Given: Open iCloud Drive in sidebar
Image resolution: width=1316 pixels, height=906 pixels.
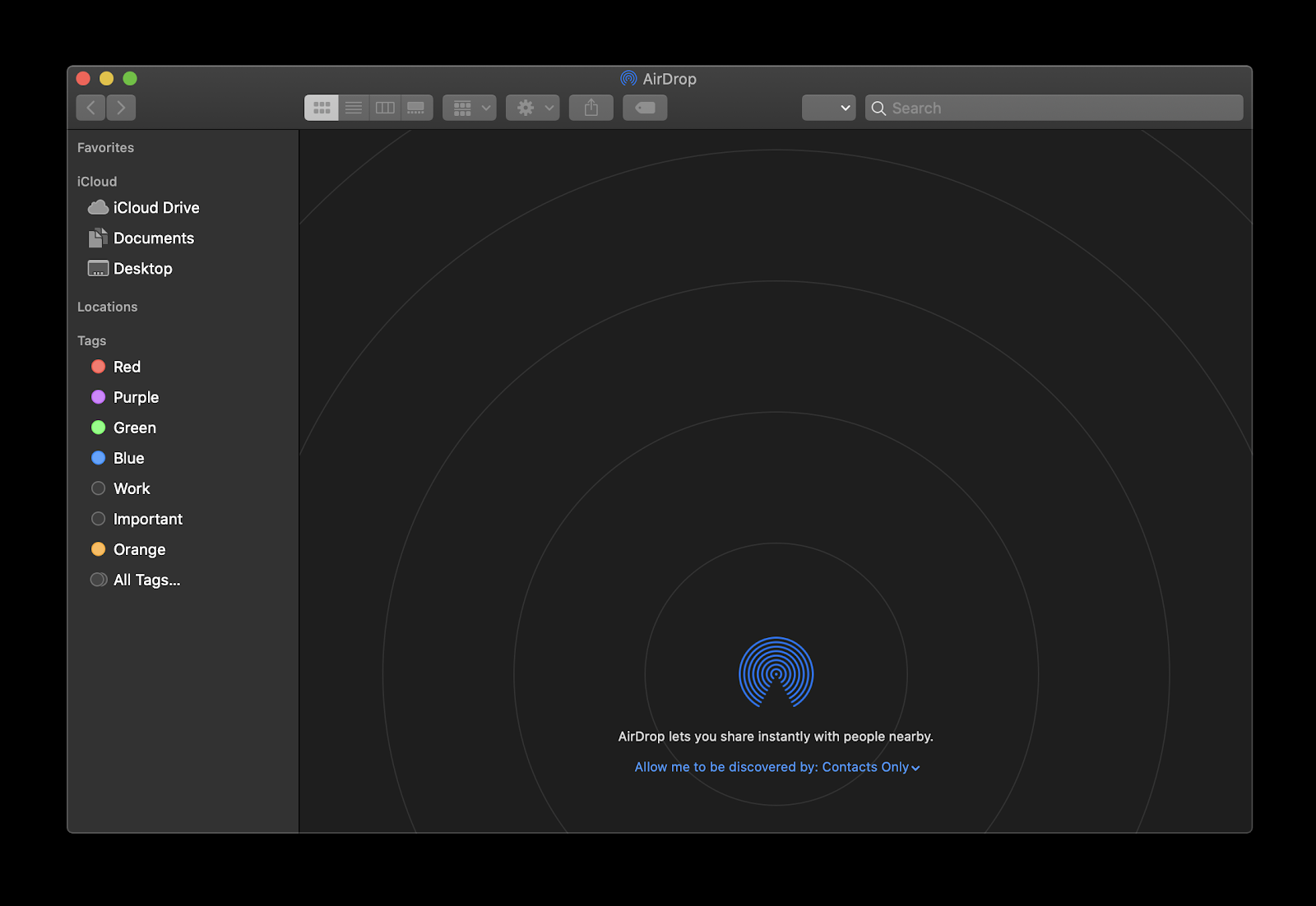Looking at the screenshot, I should tap(183, 208).
